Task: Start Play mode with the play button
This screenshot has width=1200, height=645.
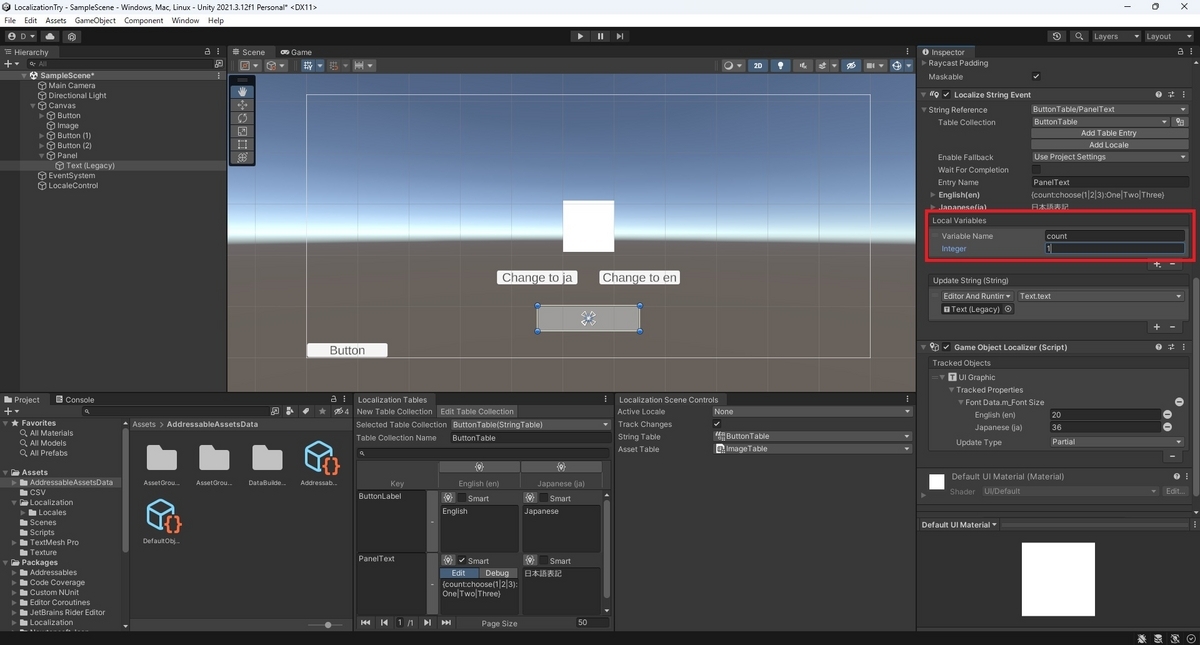Action: 580,36
